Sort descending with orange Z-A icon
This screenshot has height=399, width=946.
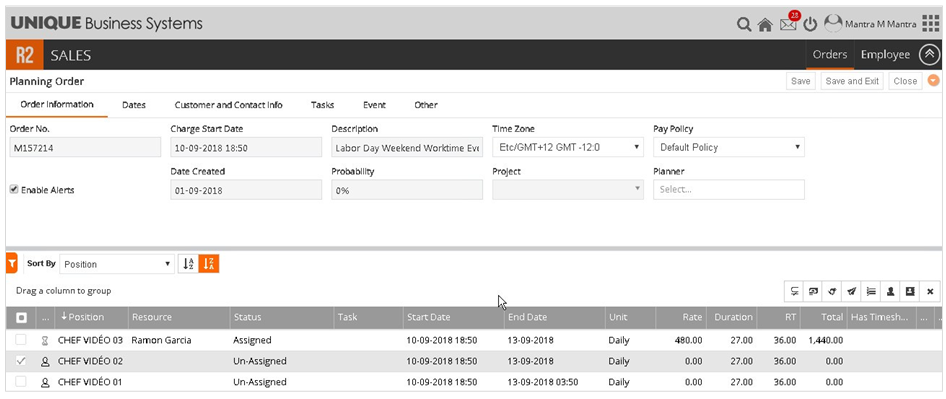(x=209, y=264)
